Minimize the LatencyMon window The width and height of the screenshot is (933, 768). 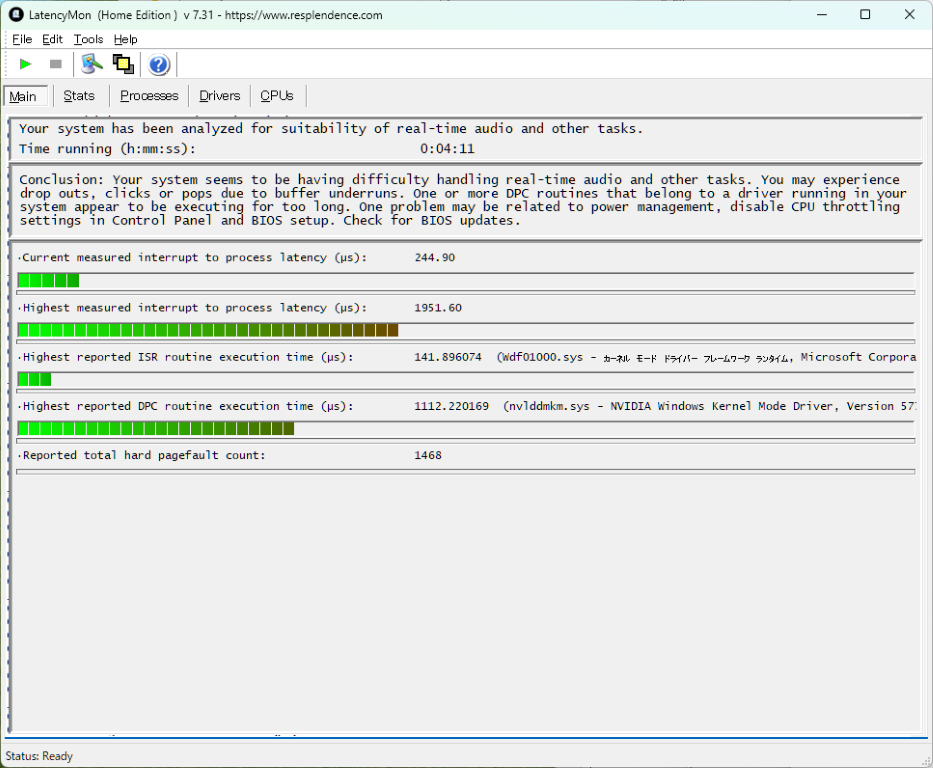pyautogui.click(x=822, y=14)
